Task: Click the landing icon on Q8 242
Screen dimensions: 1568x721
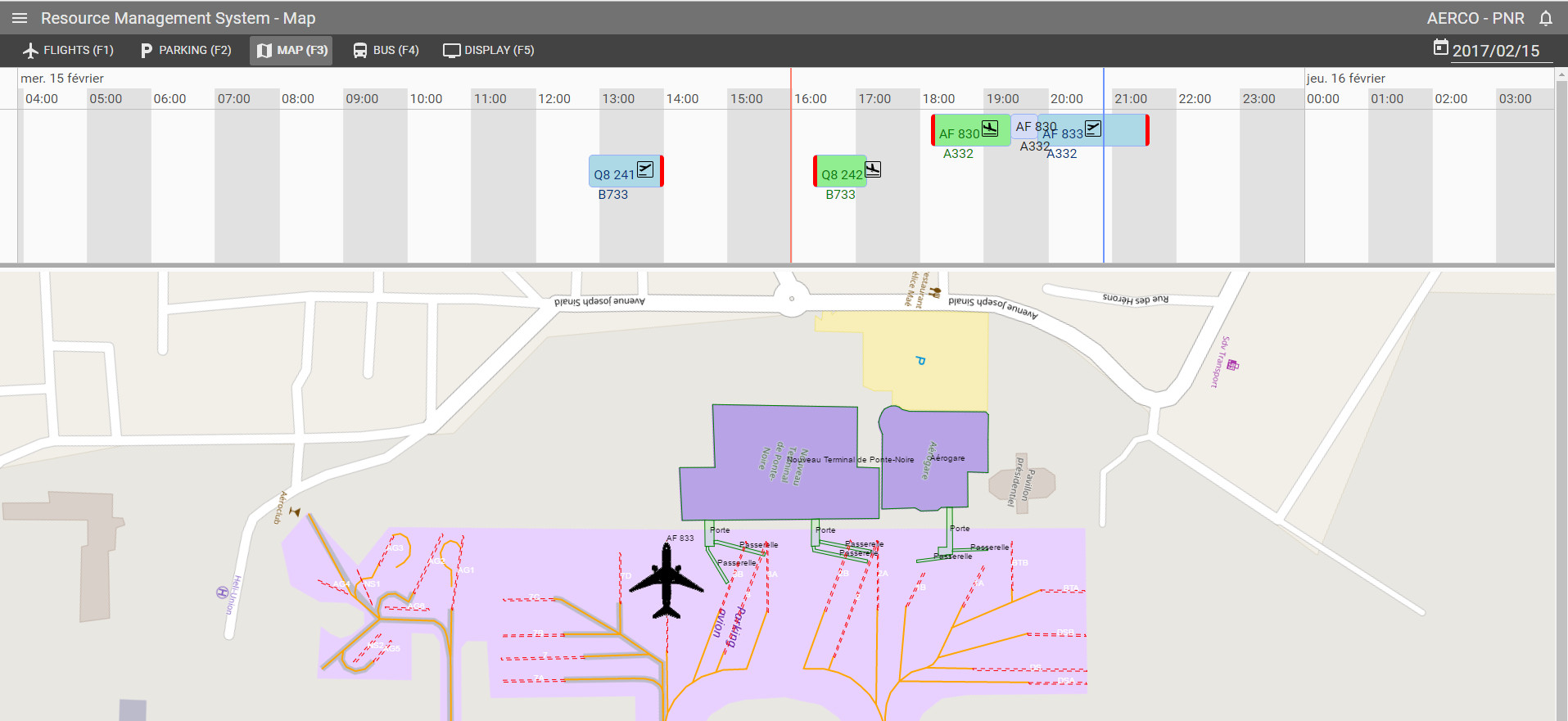Action: tap(873, 169)
